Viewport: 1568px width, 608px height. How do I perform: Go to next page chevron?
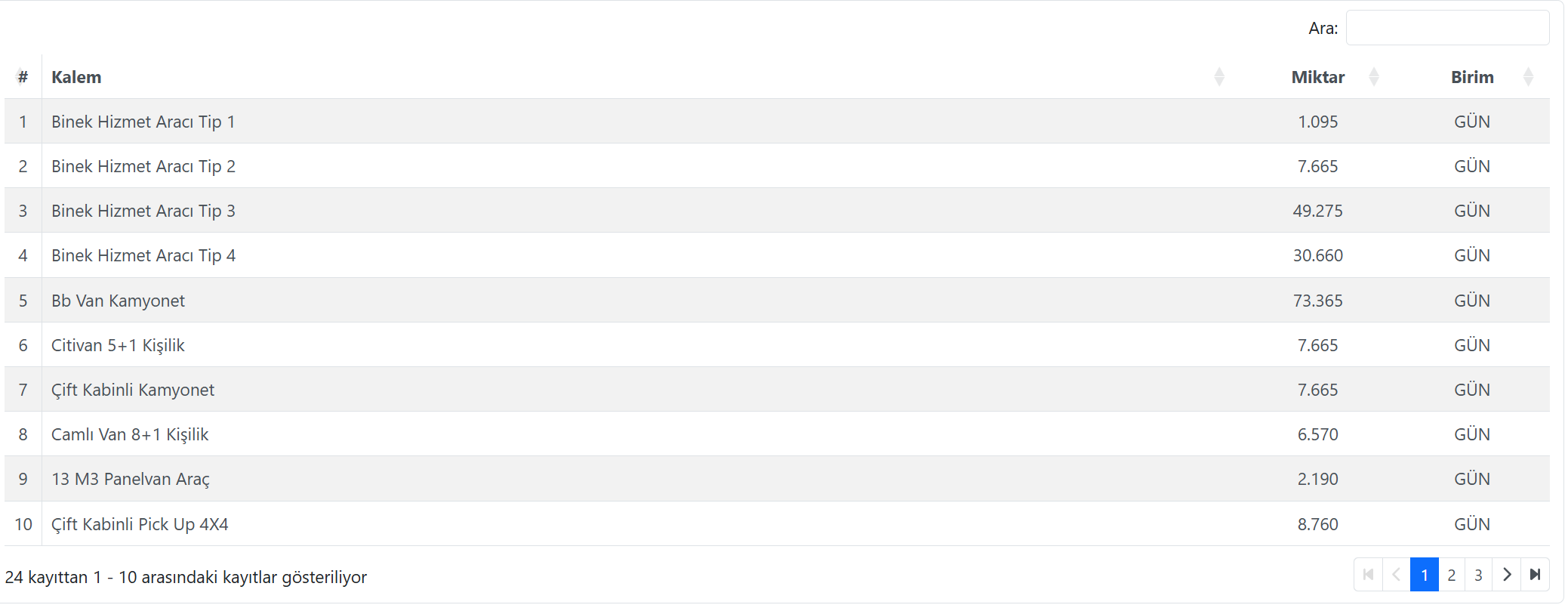click(x=1507, y=575)
